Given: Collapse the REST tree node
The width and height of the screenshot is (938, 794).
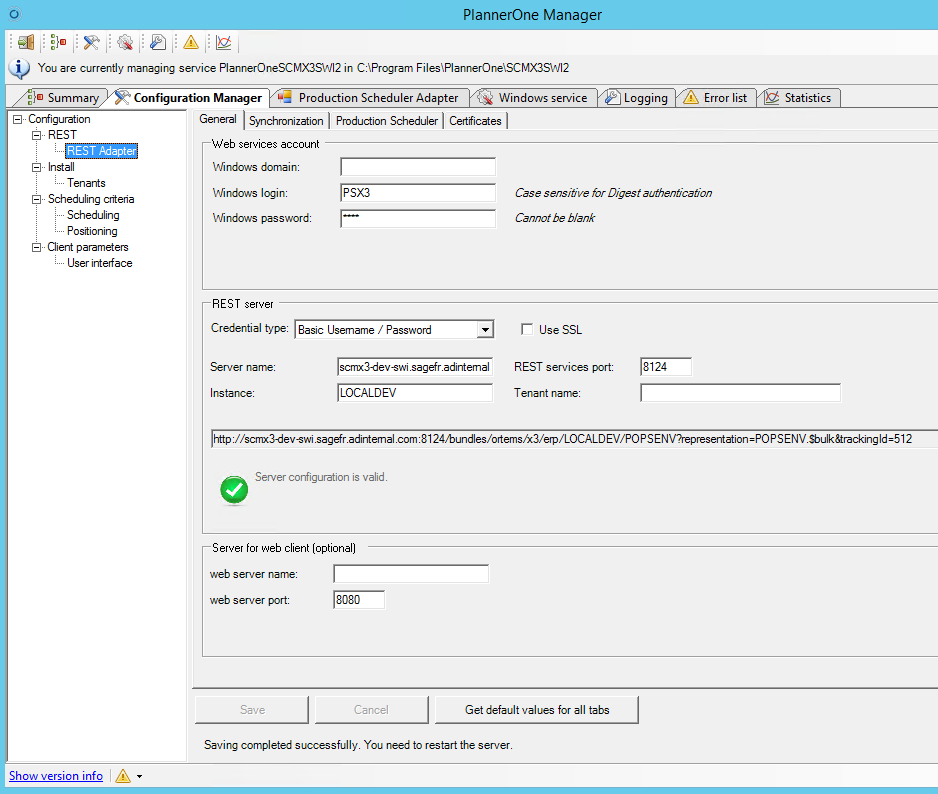Looking at the screenshot, I should 36,135.
